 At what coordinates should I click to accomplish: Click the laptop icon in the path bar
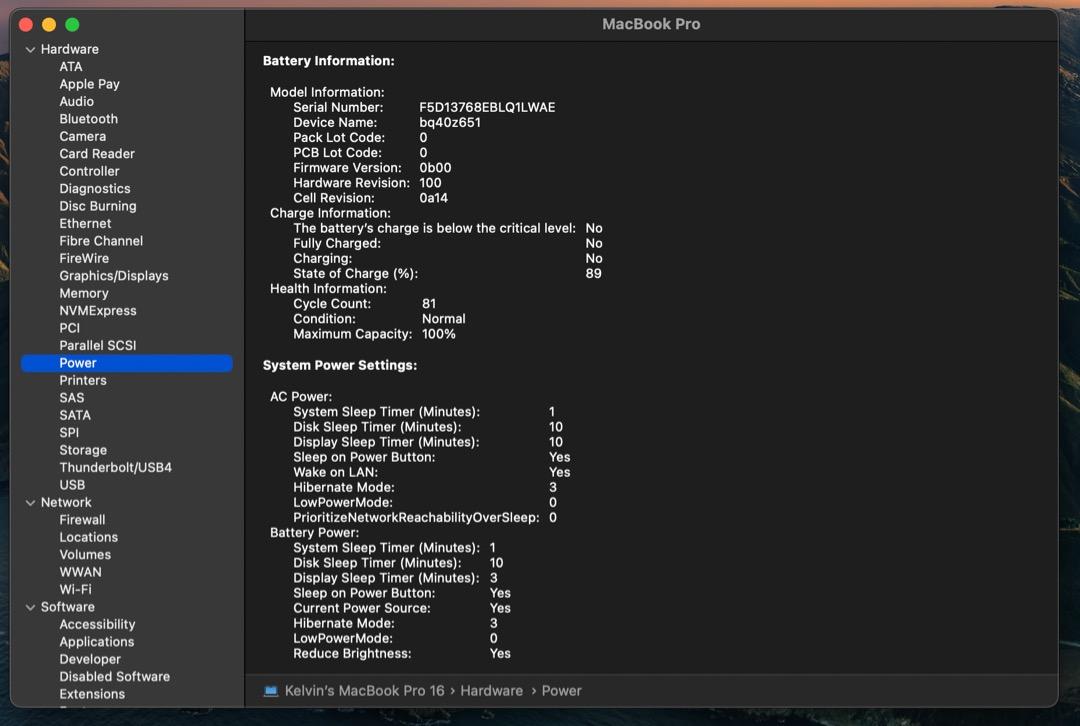pos(271,691)
